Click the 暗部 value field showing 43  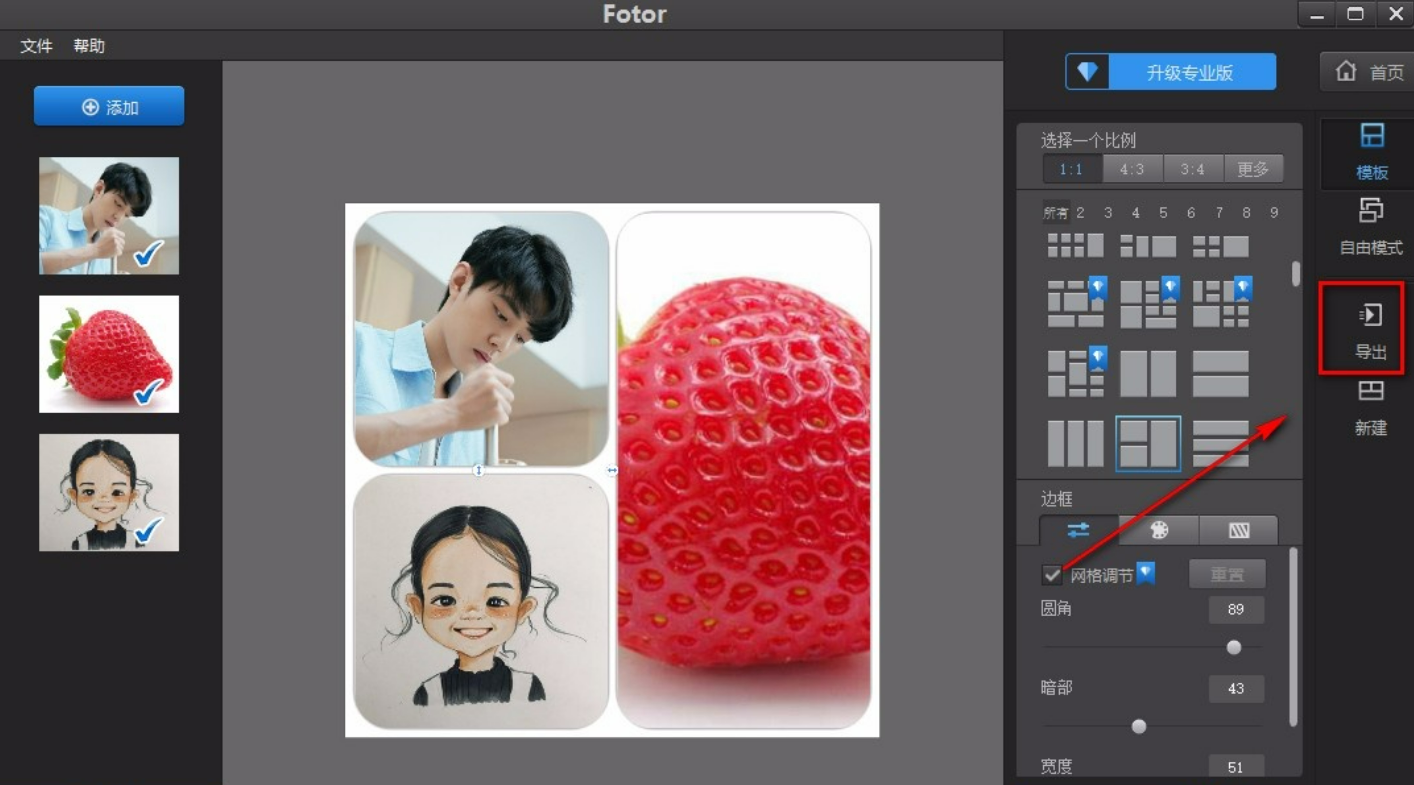pos(1236,688)
